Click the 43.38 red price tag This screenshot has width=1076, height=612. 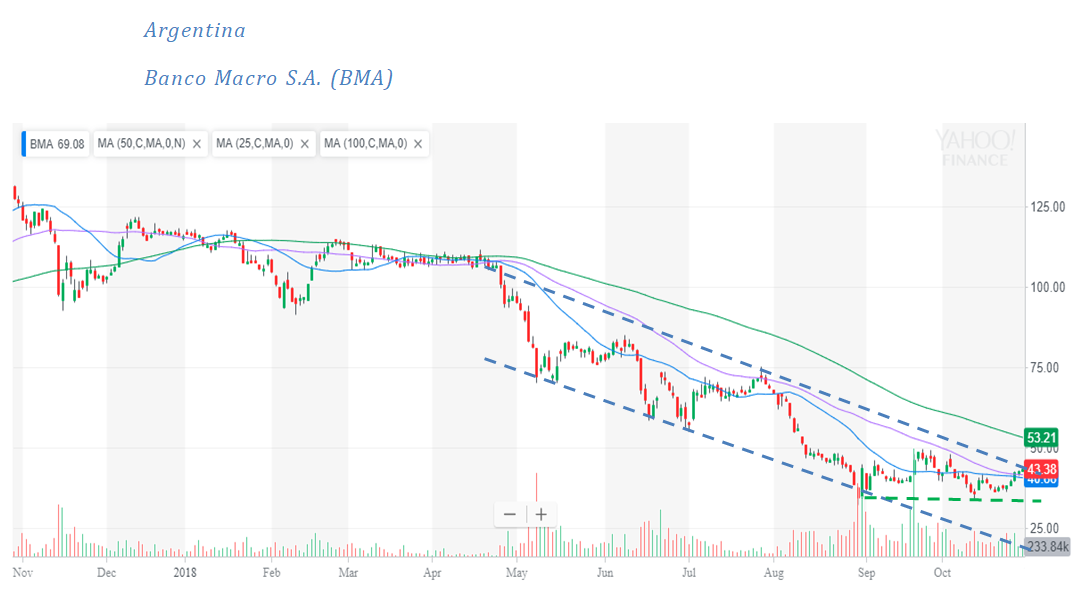1041,469
